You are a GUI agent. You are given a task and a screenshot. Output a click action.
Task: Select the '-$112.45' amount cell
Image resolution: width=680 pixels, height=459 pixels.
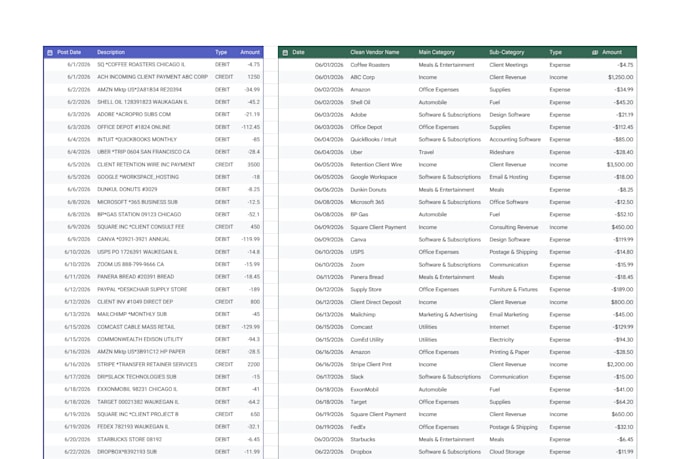click(623, 127)
